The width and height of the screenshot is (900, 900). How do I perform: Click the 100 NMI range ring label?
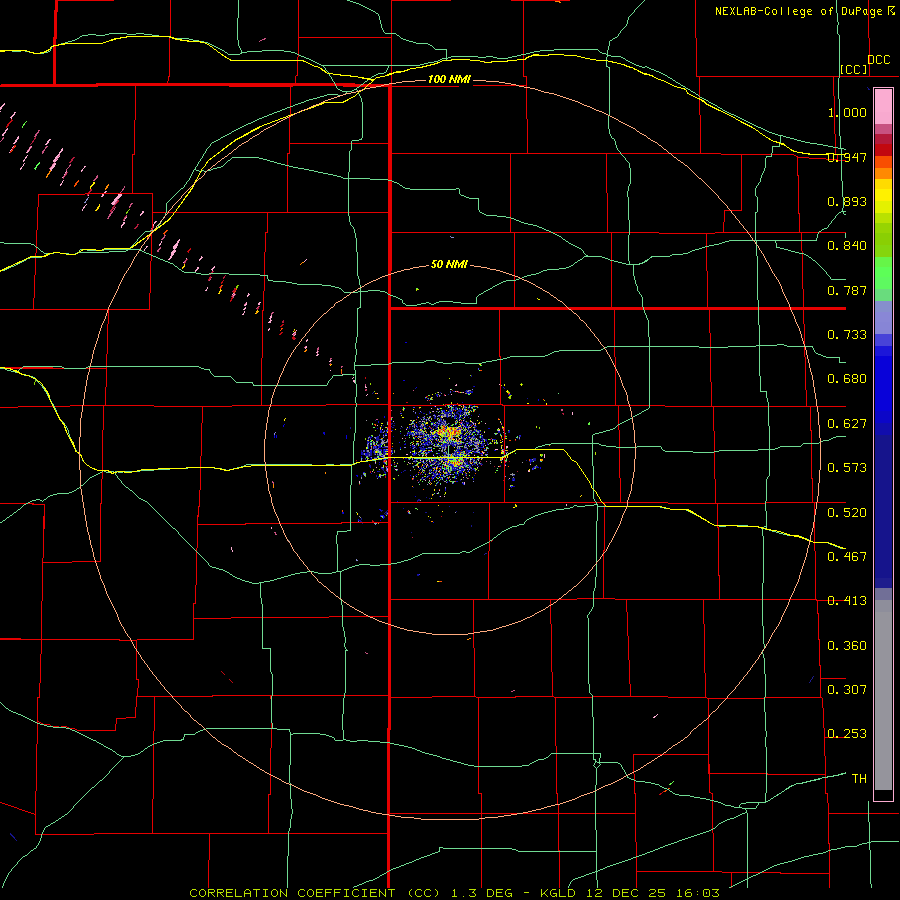pos(449,79)
